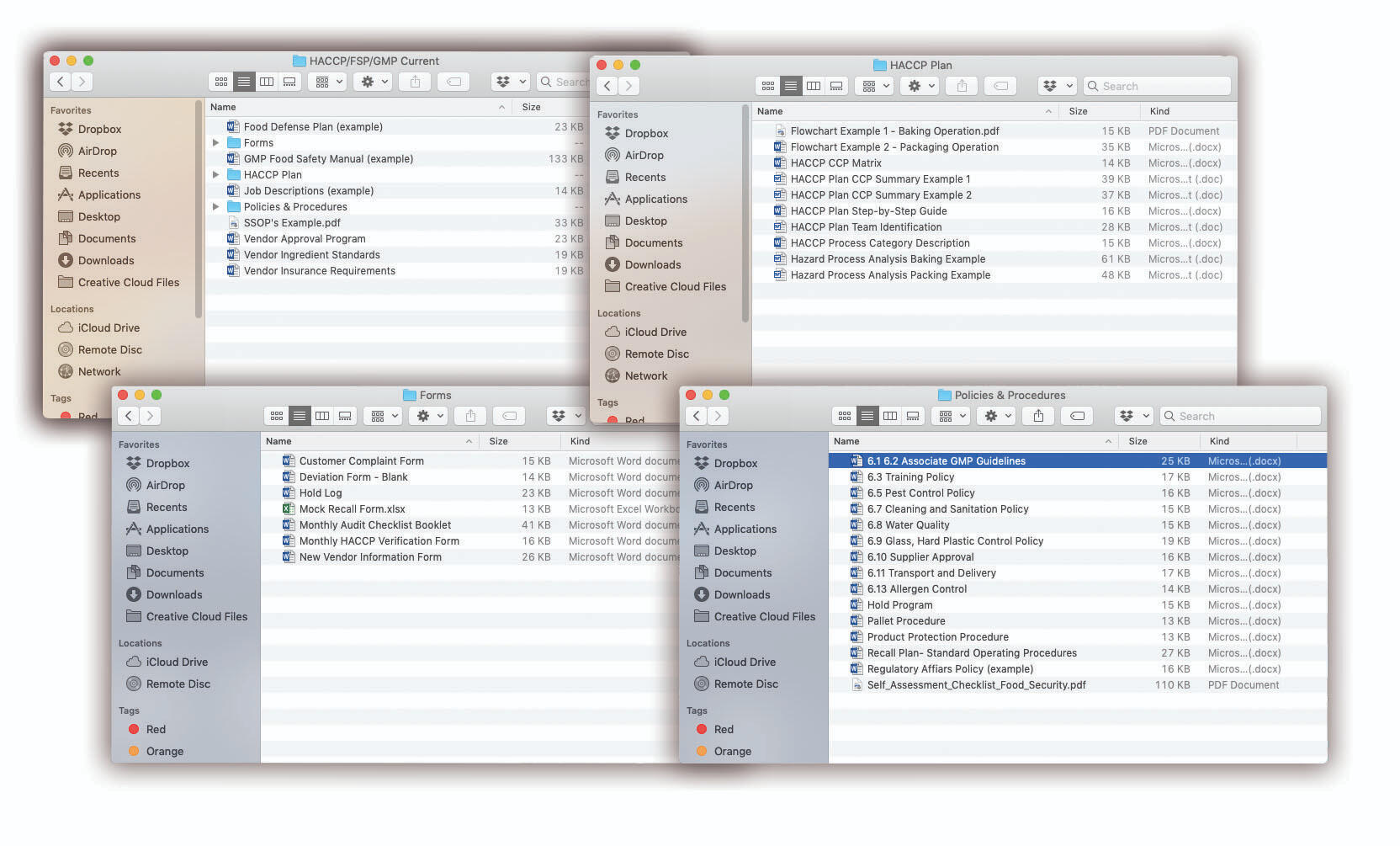
Task: Select the HACCP CCP Matrix document
Action: [x=835, y=163]
